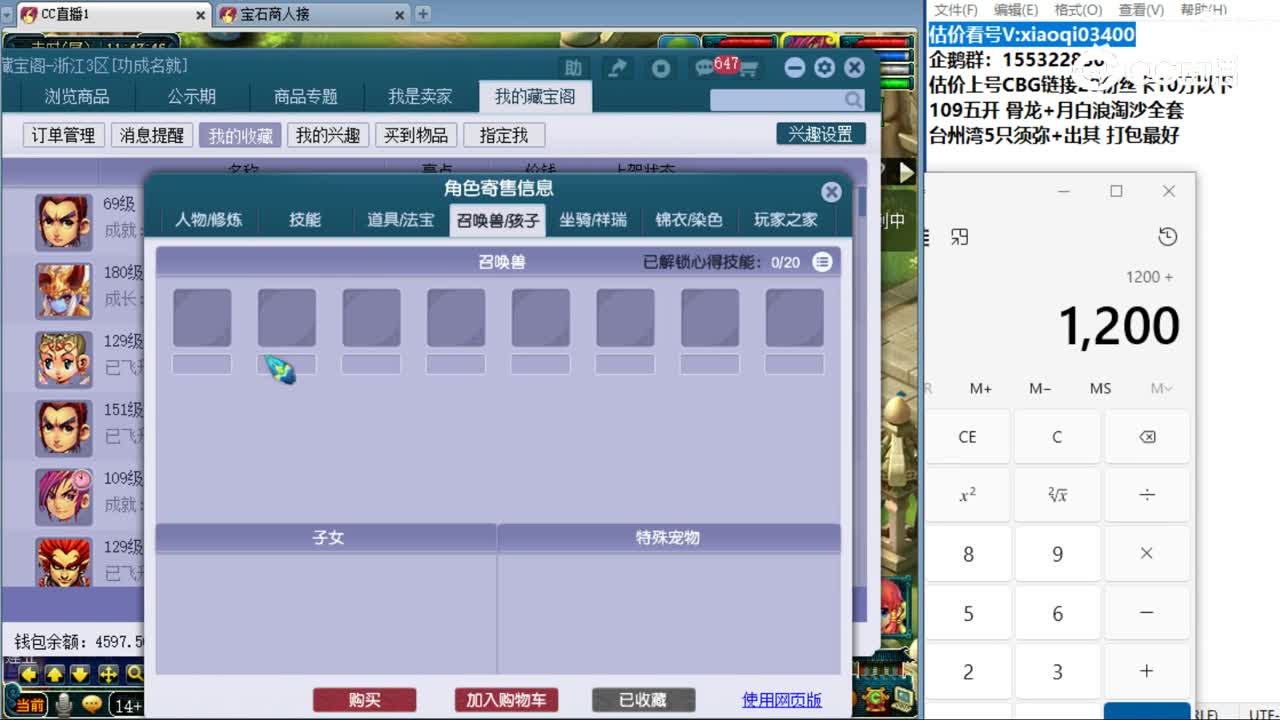This screenshot has height=720, width=1280.
Task: Toggle the 当前 chat channel button
Action: click(x=30, y=704)
